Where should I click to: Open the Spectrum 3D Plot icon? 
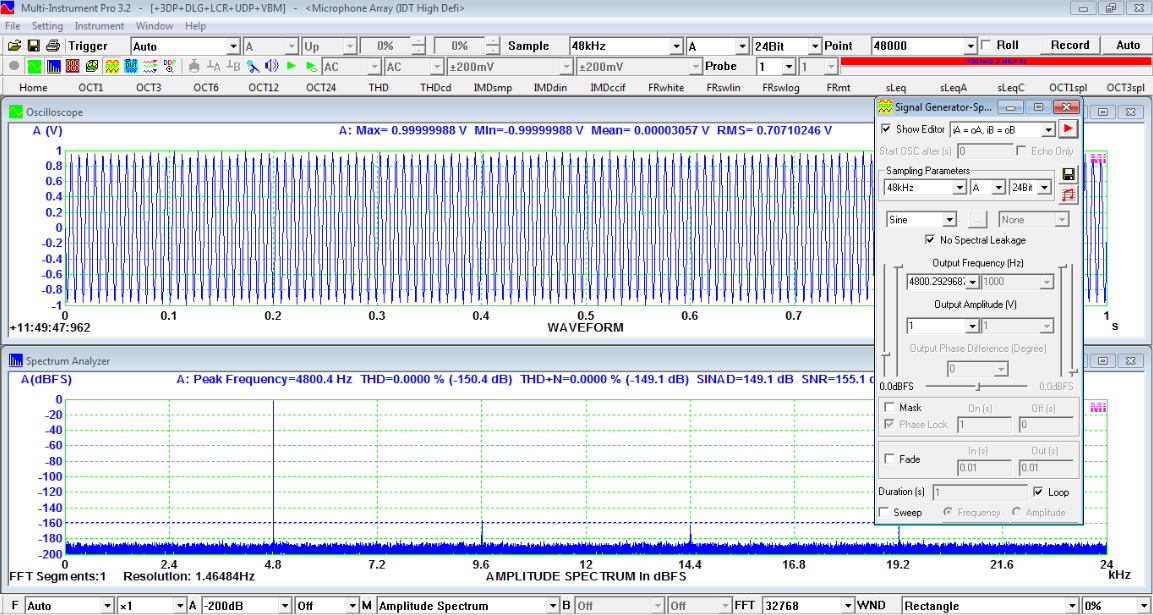(x=92, y=66)
